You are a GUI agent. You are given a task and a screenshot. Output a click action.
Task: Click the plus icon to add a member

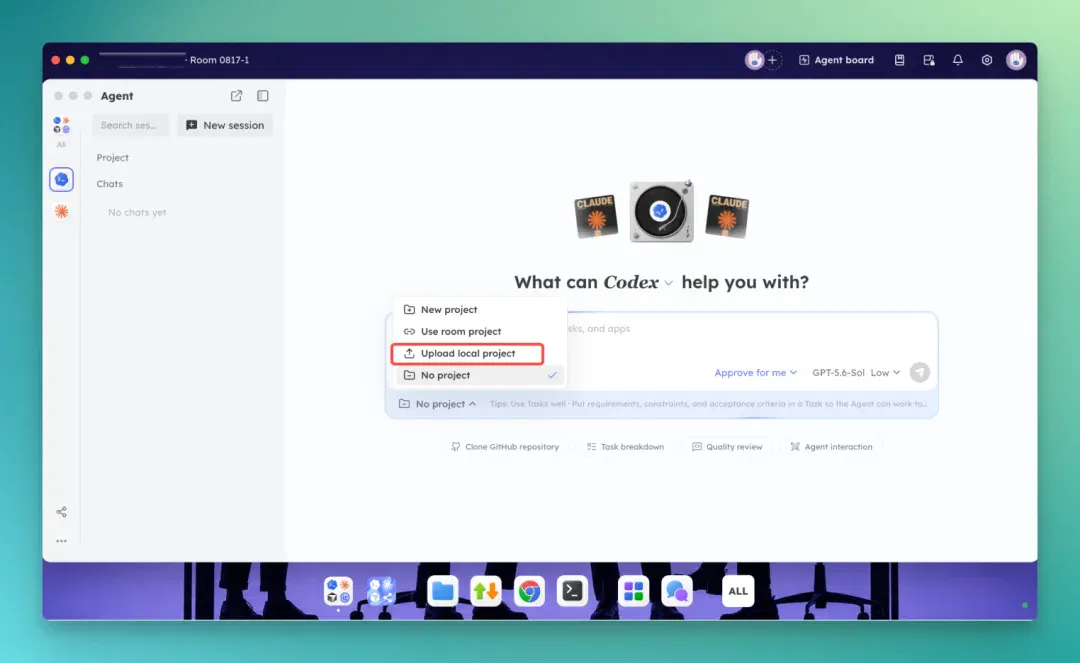[x=773, y=60]
